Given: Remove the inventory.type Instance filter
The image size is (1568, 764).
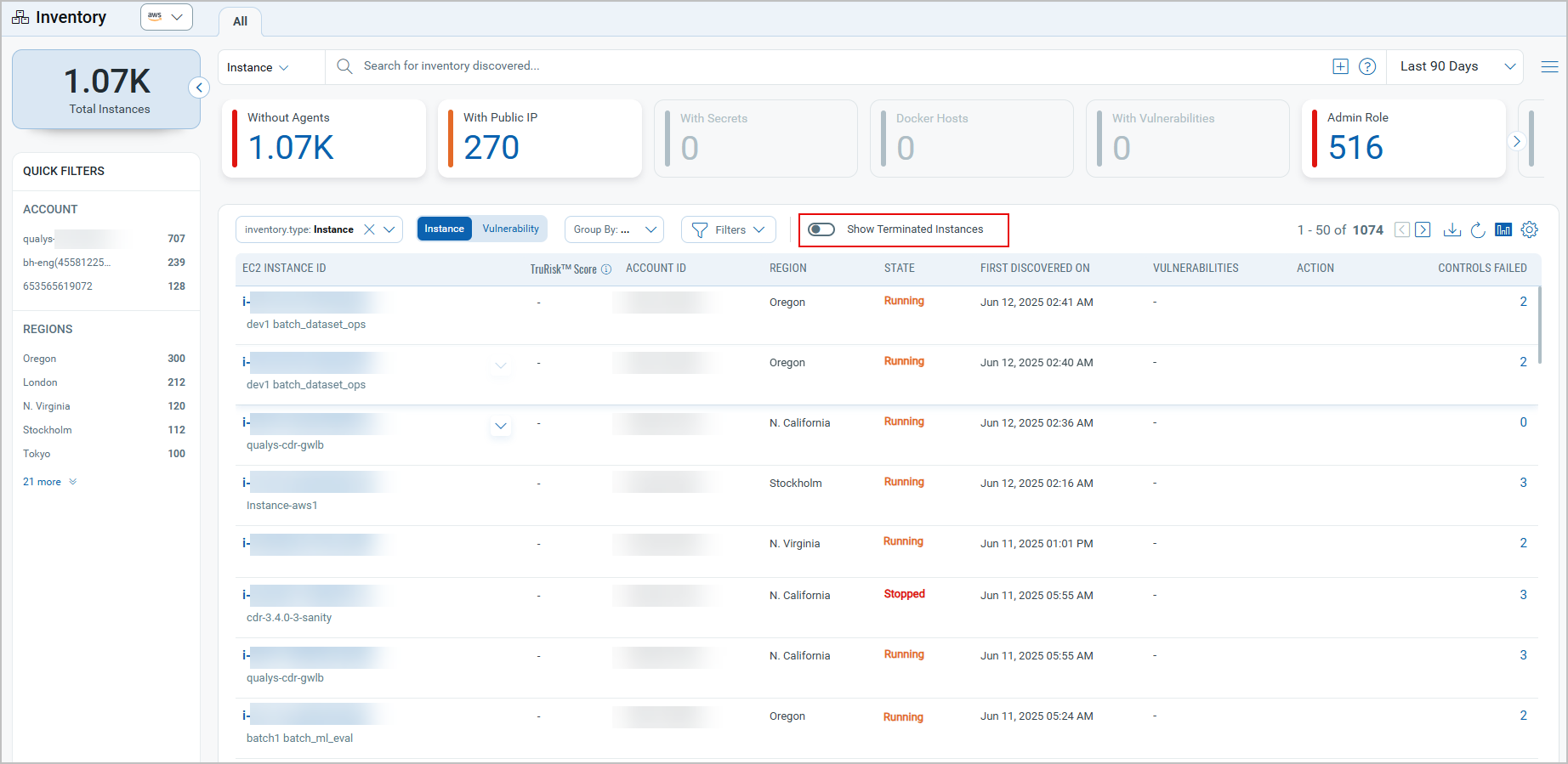Looking at the screenshot, I should (369, 229).
